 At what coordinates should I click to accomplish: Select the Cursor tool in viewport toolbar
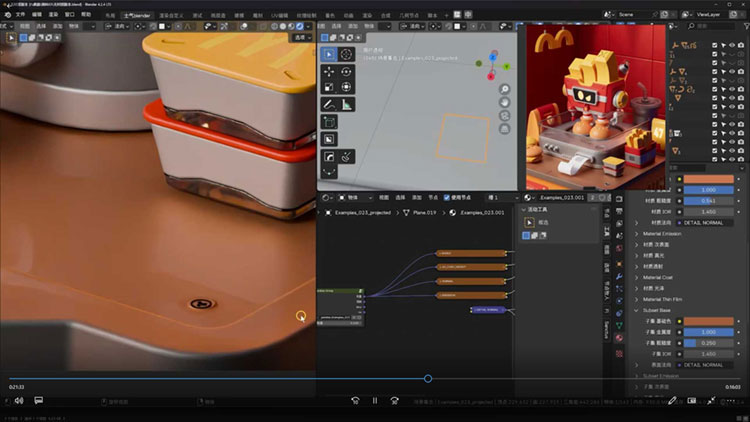tap(346, 54)
